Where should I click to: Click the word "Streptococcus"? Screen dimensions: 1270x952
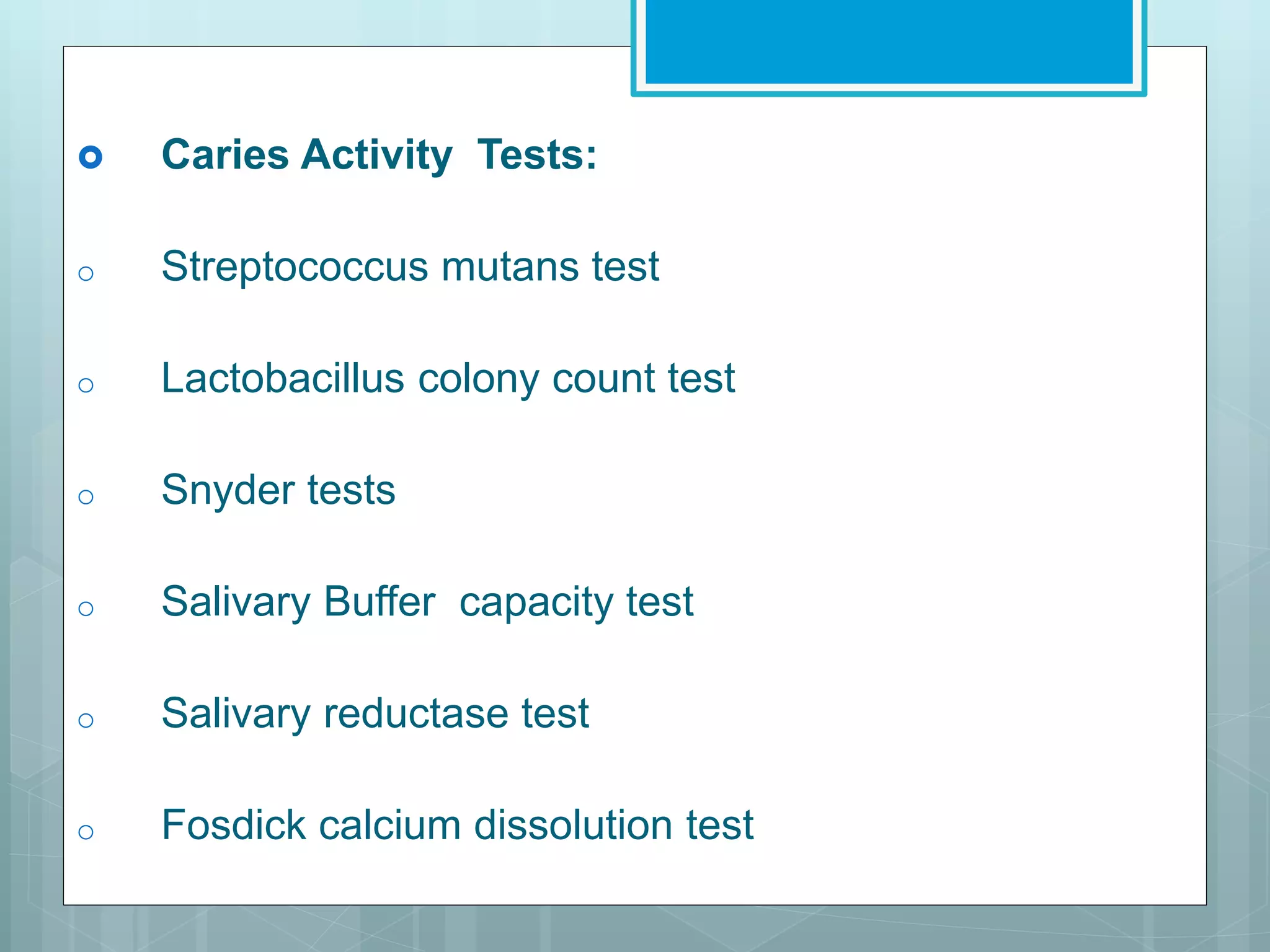pyautogui.click(x=295, y=267)
